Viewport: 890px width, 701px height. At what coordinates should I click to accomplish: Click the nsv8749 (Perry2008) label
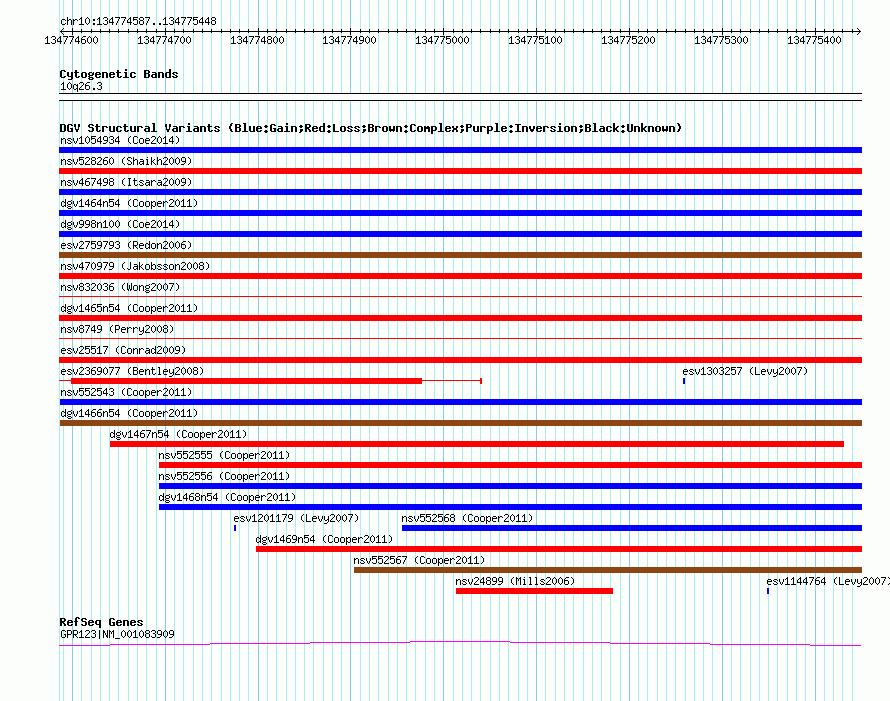[117, 329]
